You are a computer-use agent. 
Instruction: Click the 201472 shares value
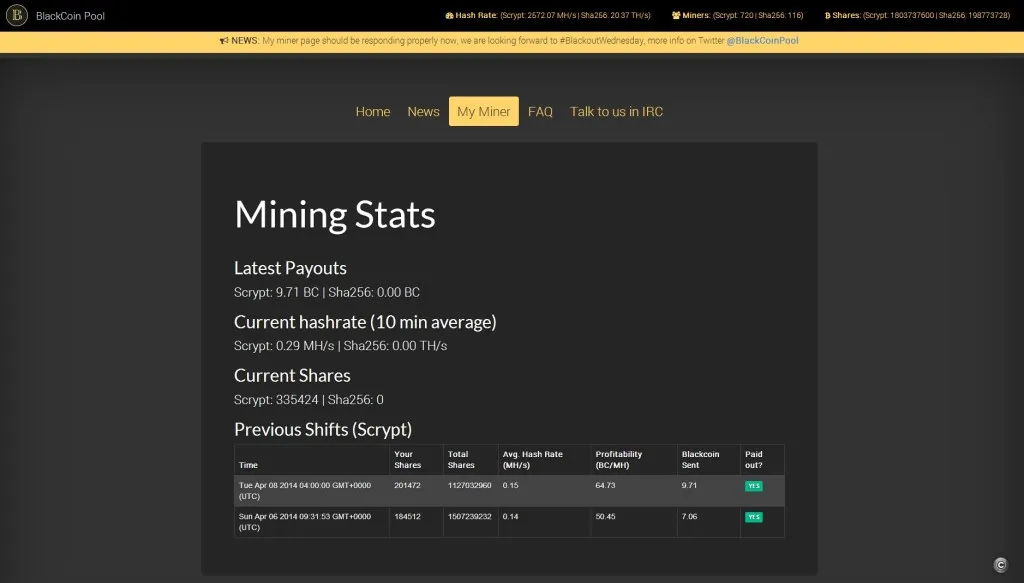(x=408, y=486)
